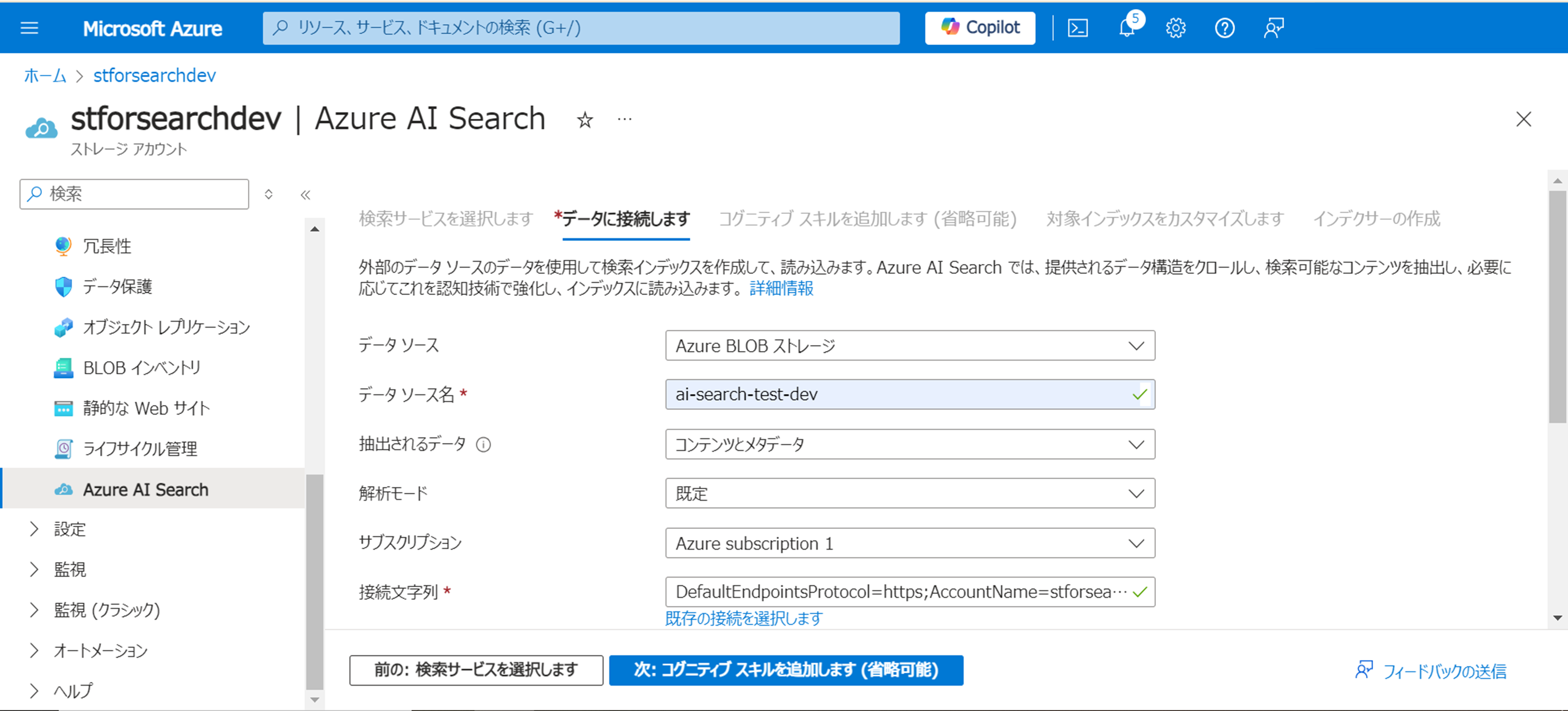Click 次: コグニティブ スキルを追加します button
Screen dimensions: 1568x711
(x=786, y=670)
